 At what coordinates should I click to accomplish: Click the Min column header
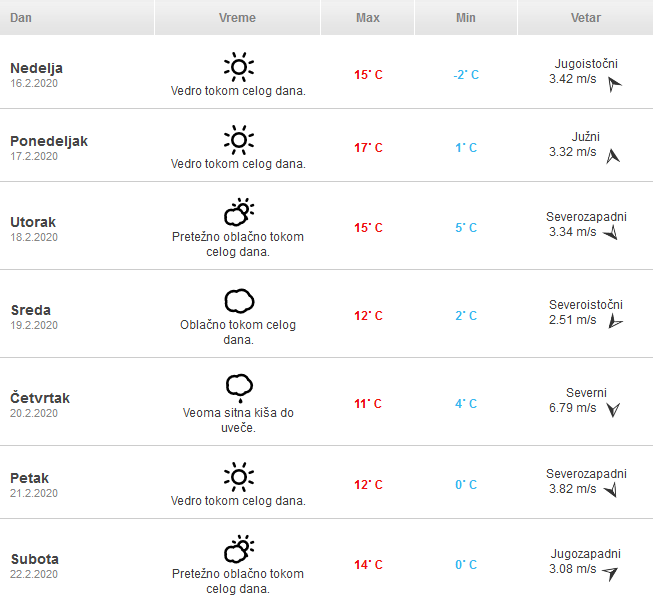465,18
